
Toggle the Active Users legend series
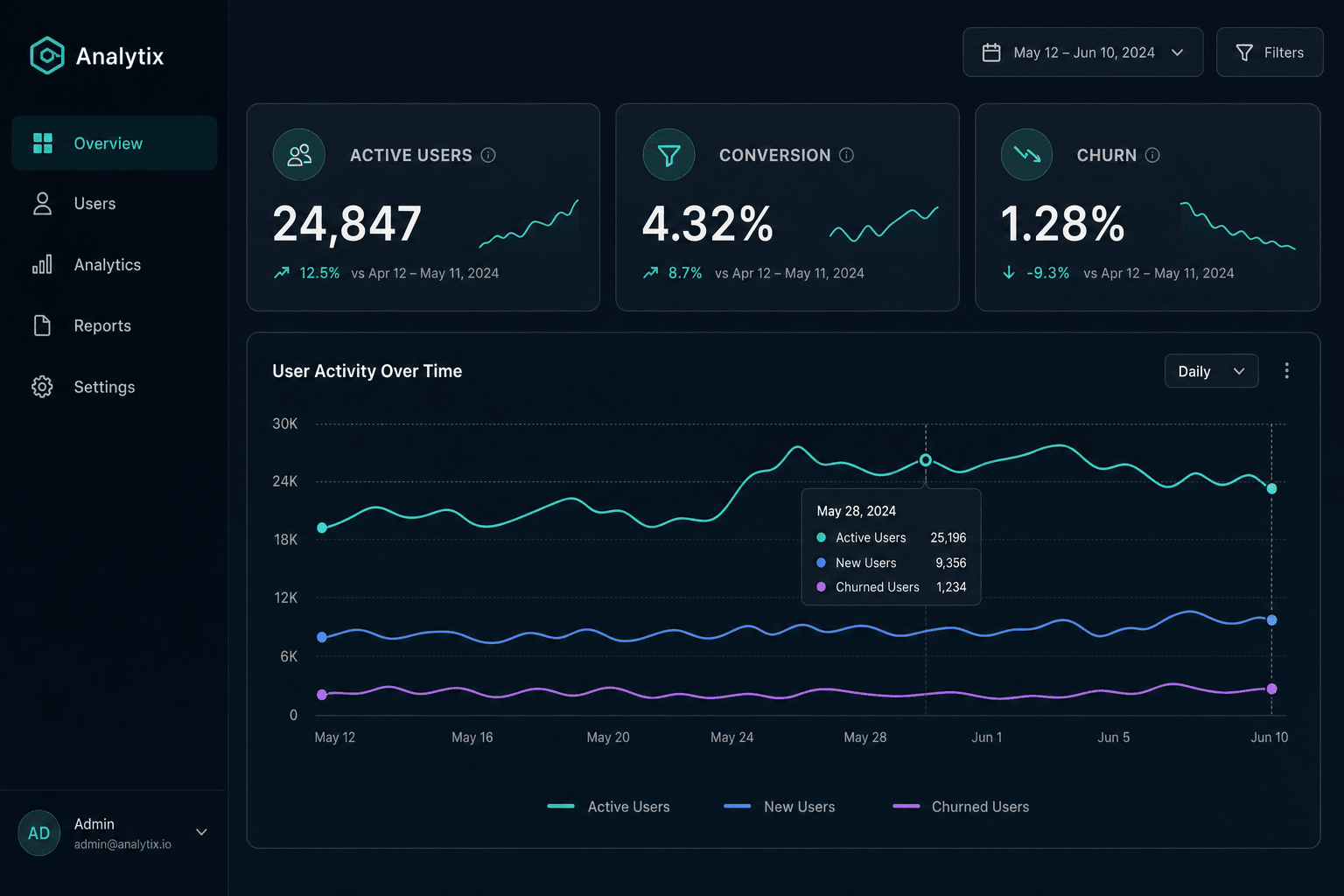[609, 807]
